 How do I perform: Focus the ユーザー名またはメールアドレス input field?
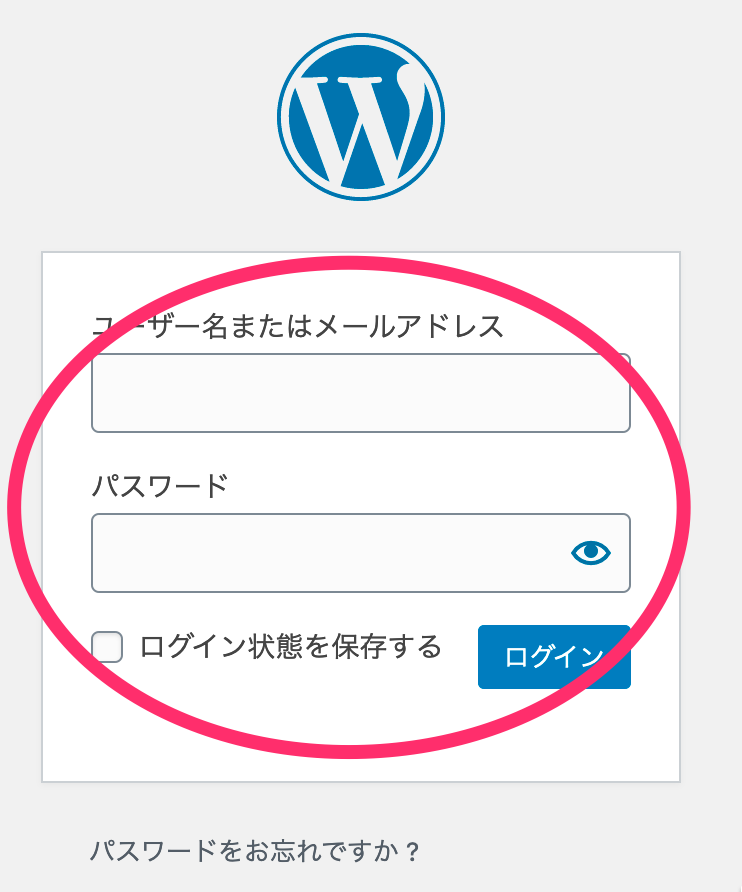click(361, 393)
